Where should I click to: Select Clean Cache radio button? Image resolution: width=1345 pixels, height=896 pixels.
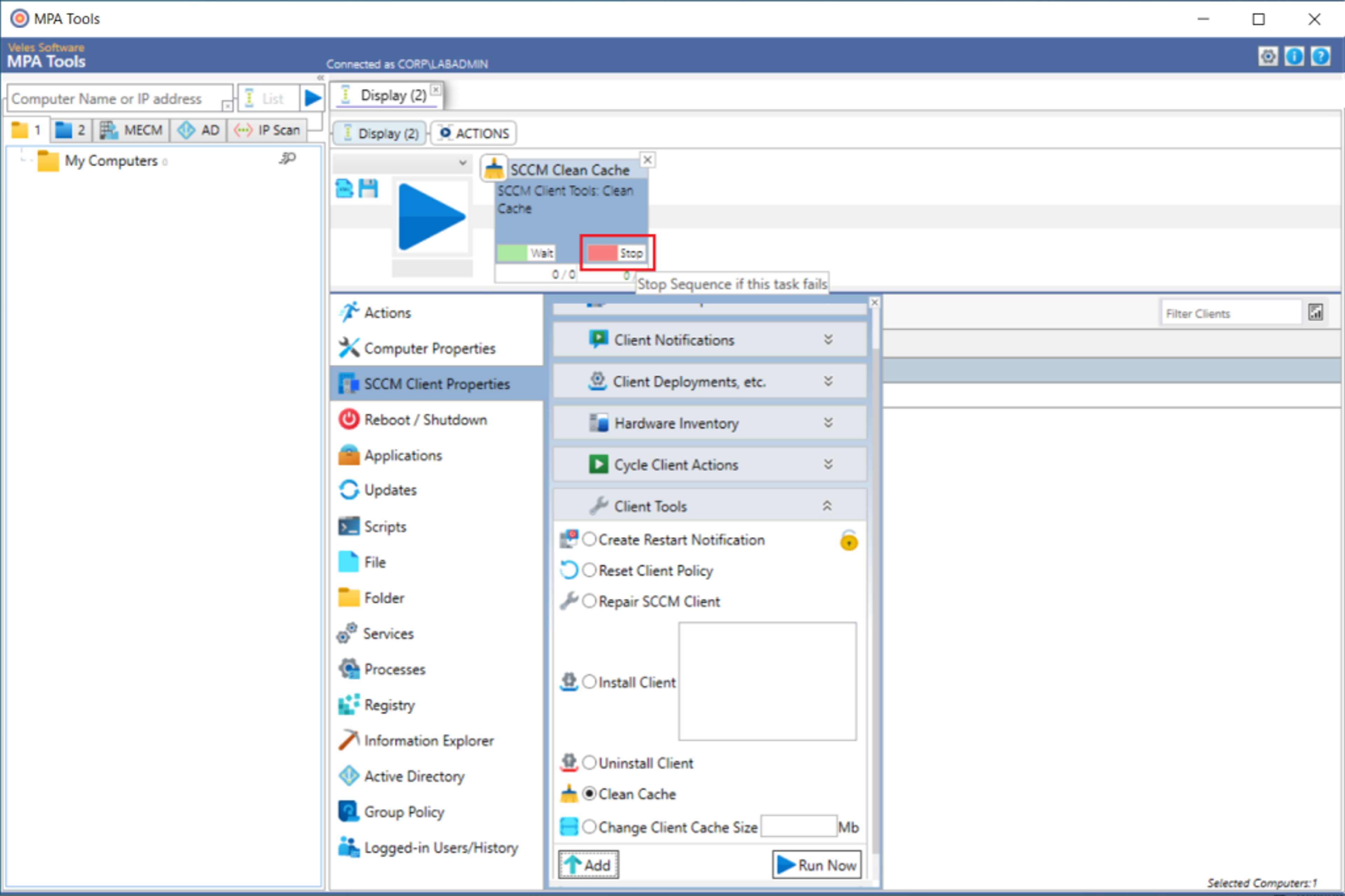[x=589, y=794]
